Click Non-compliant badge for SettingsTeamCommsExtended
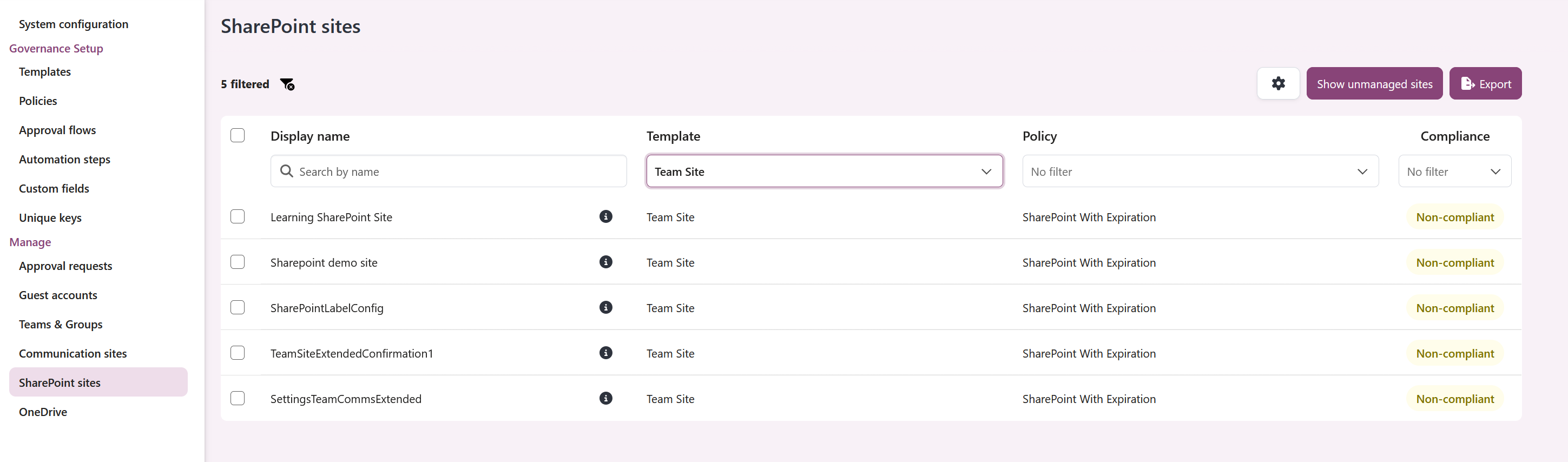Screen dimensions: 1568x462 tap(1455, 399)
